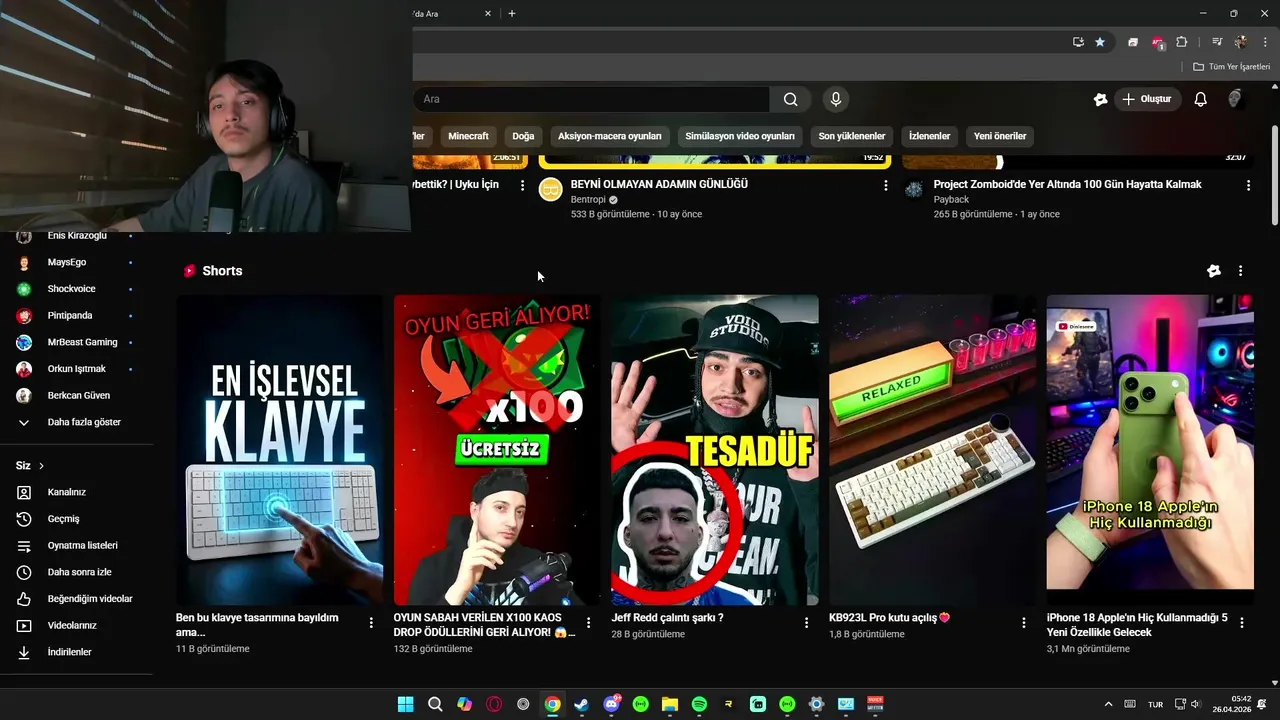Open the Opera browser taskbar icon

click(x=493, y=704)
